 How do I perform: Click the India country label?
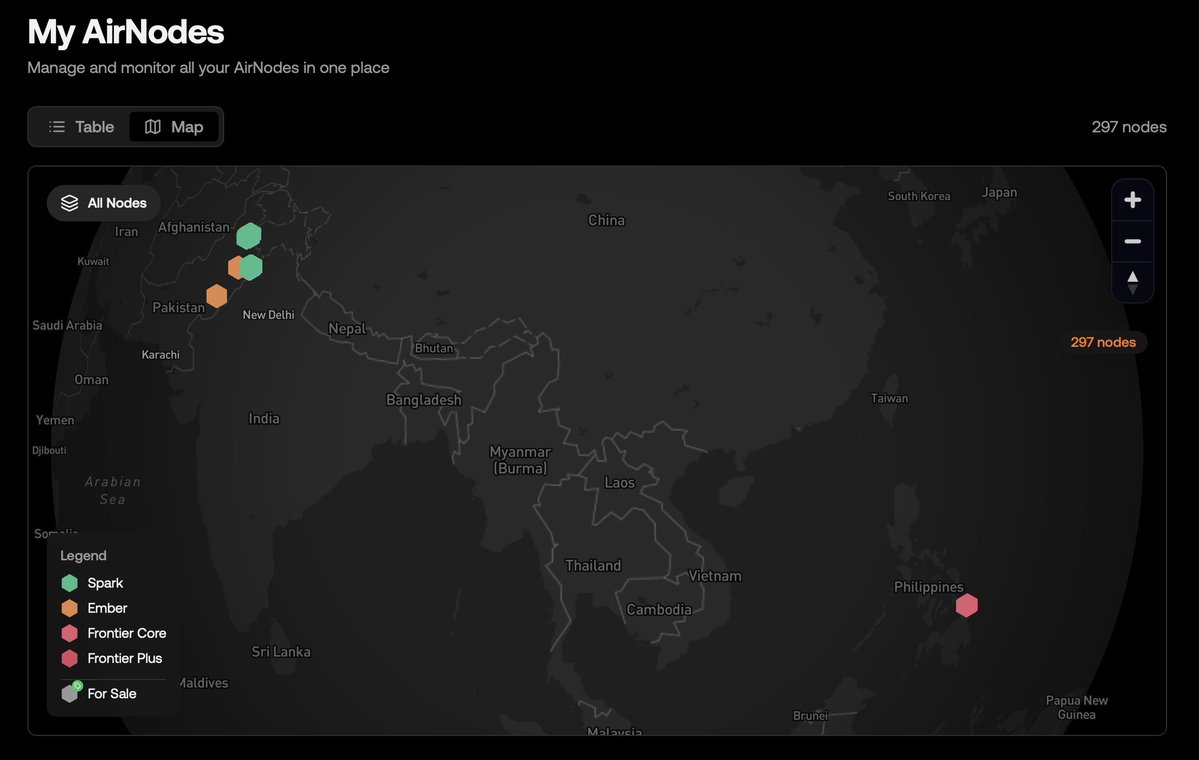[x=264, y=418]
